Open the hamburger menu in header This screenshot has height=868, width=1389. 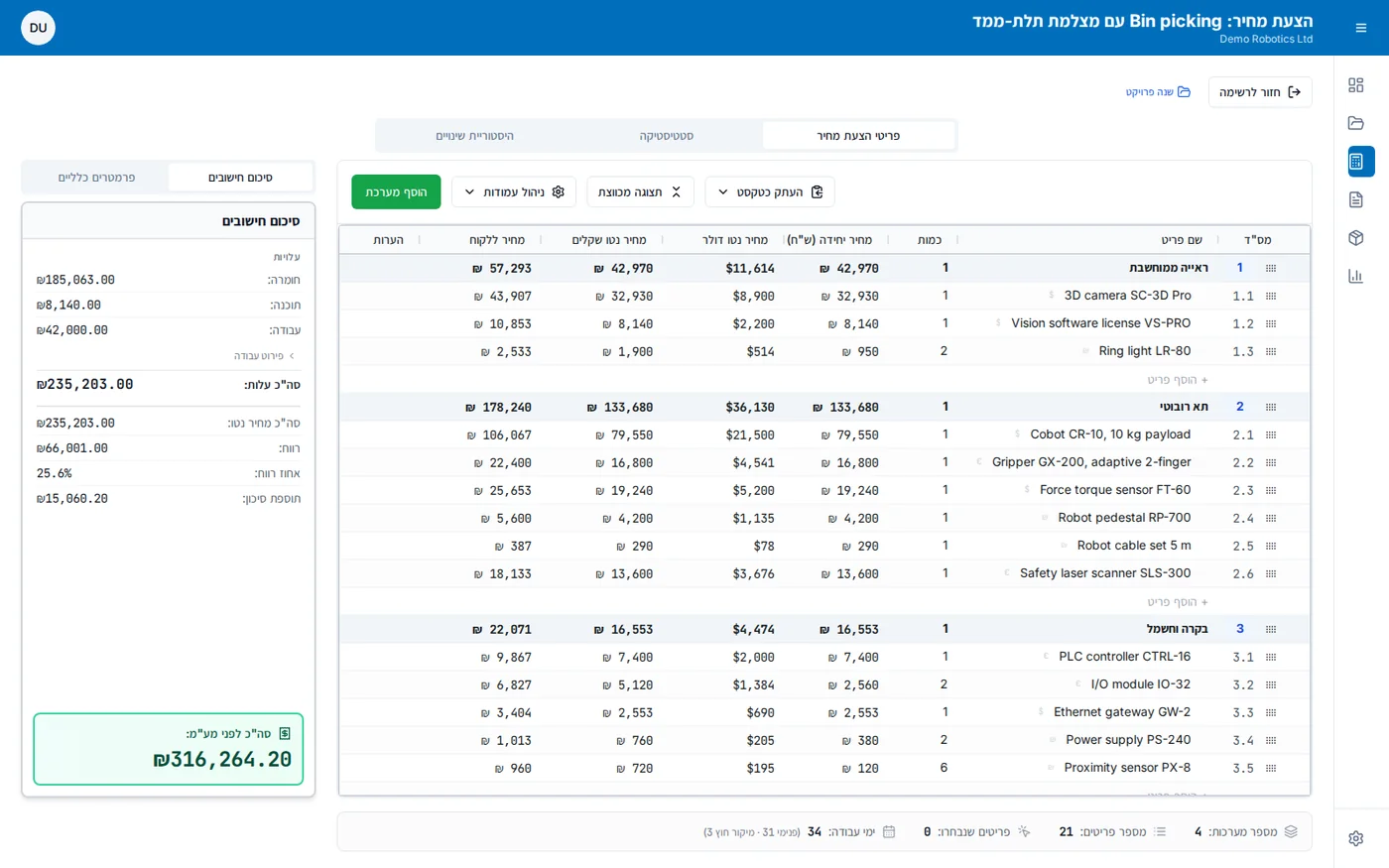(x=1361, y=28)
